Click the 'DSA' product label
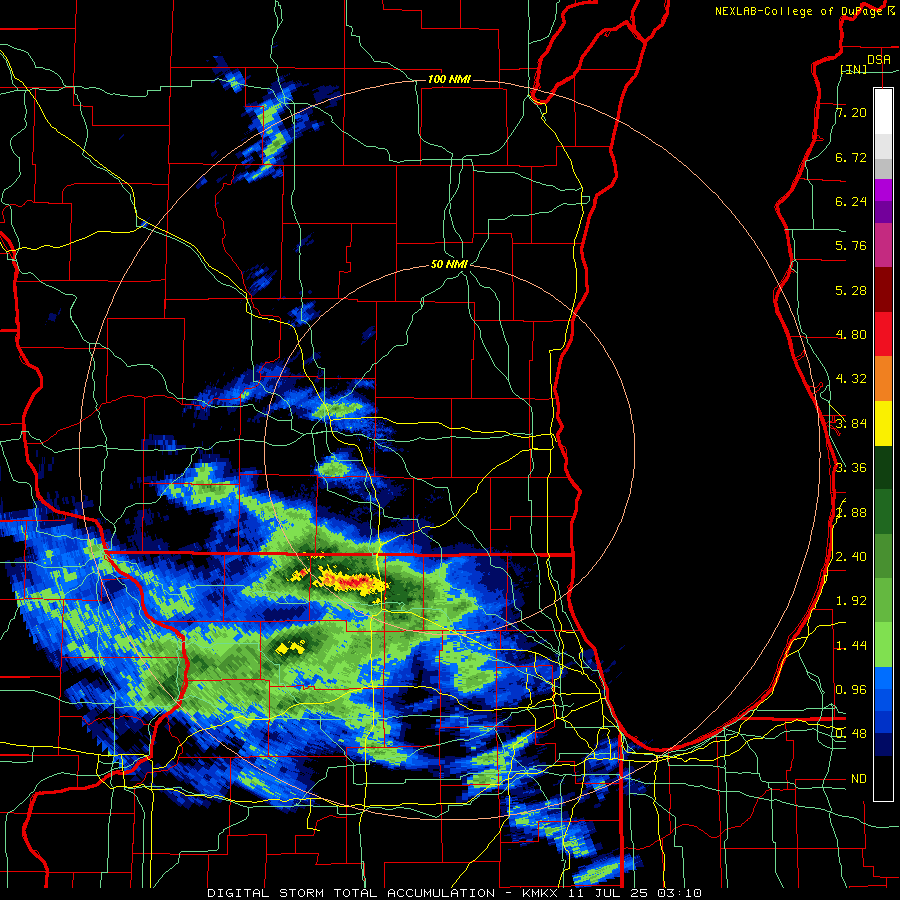Screen dimensions: 900x900 pos(879,60)
